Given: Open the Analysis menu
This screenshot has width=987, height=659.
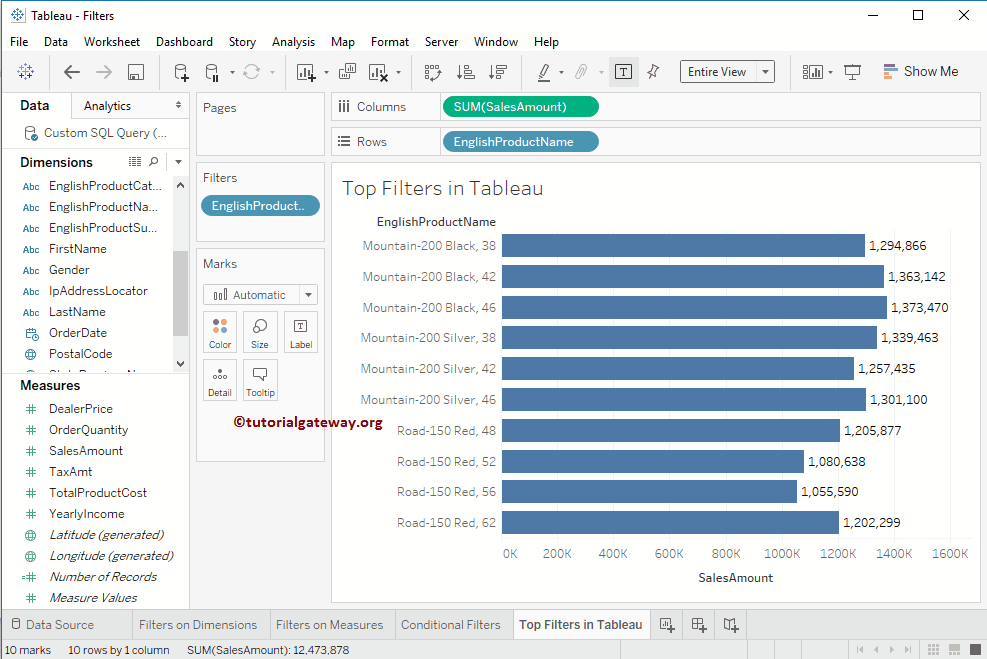Looking at the screenshot, I should point(293,41).
